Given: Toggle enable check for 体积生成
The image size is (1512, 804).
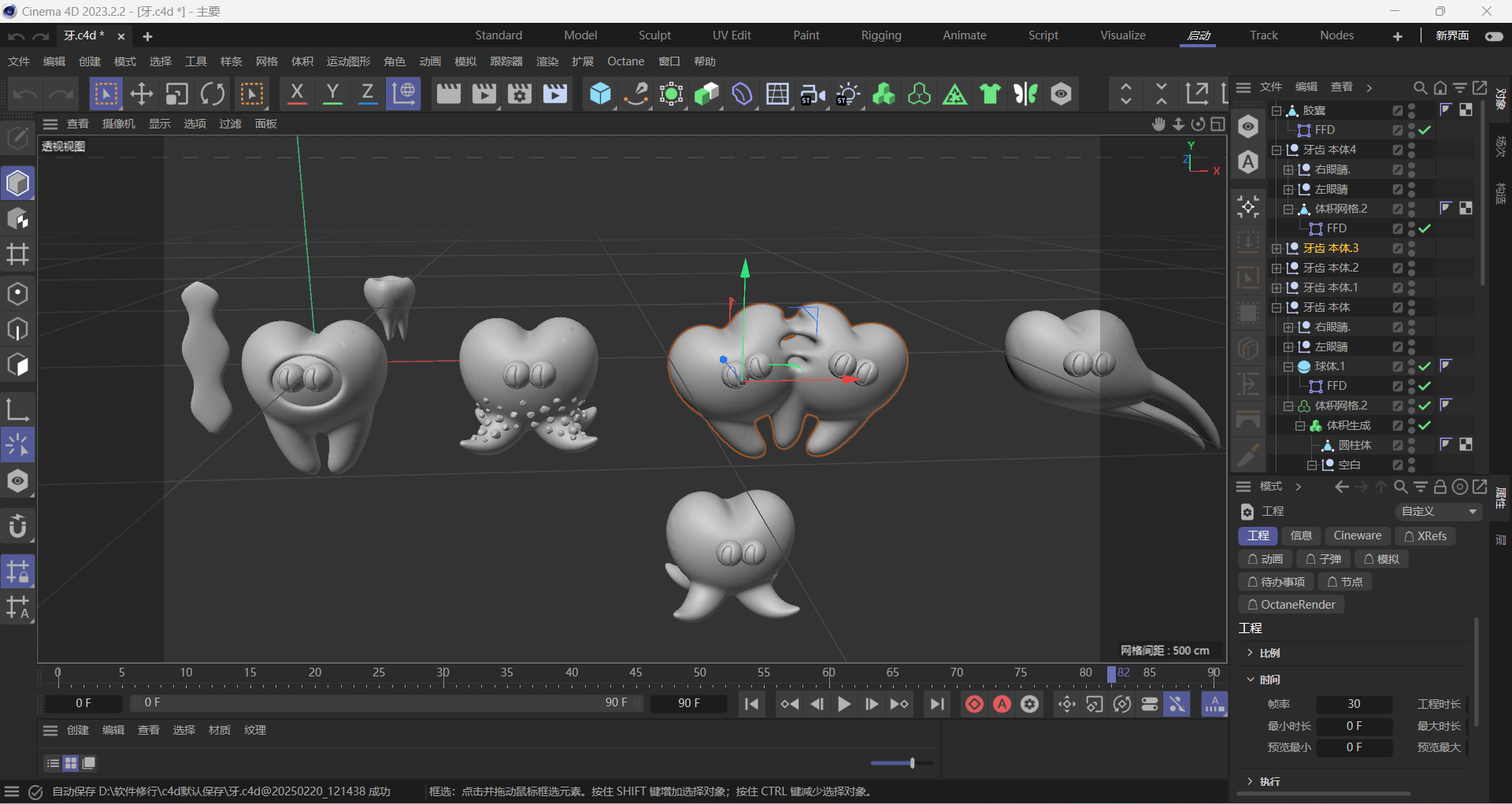Looking at the screenshot, I should click(x=1425, y=425).
